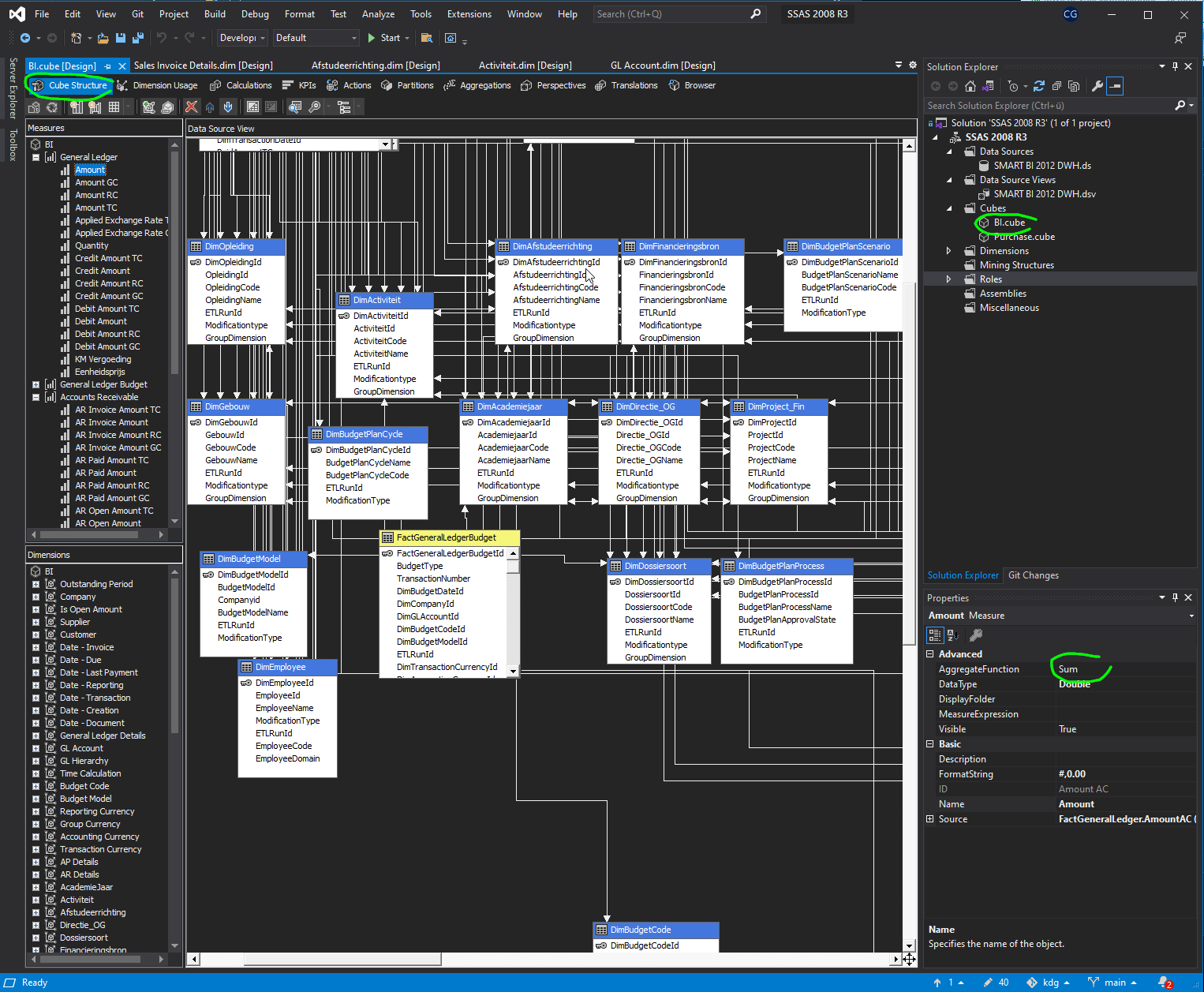
Task: Click the Zoom magnifier icon in cube toolbar
Action: [314, 107]
